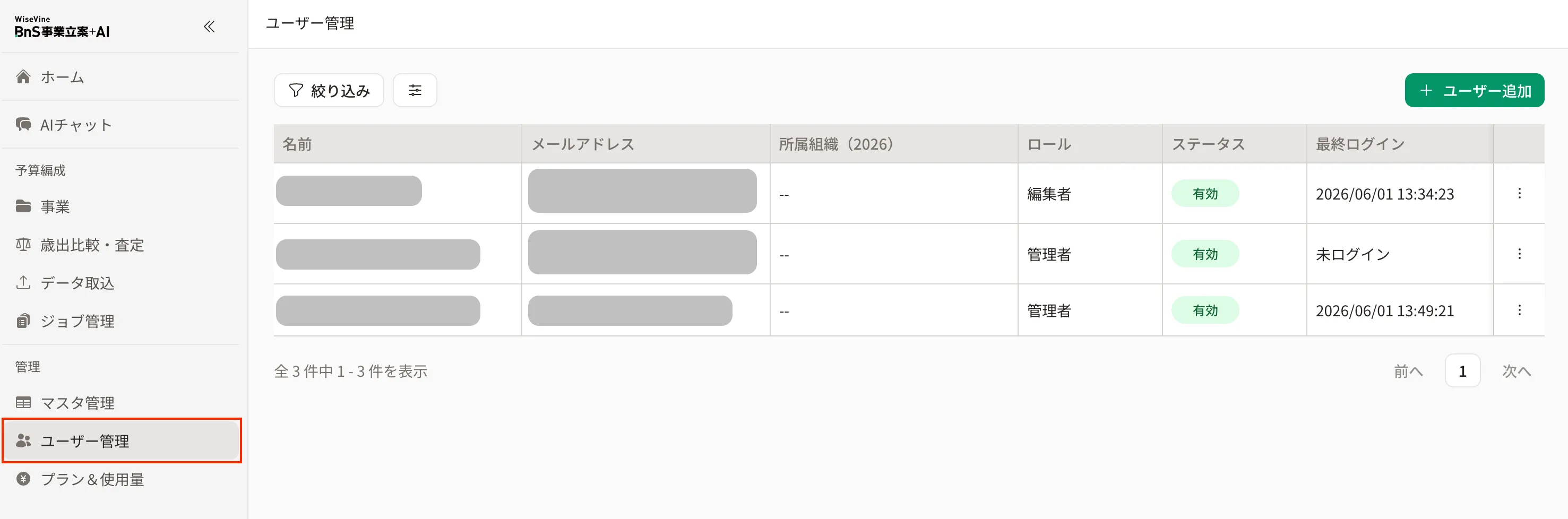Open the 絞り込み filter button
This screenshot has height=519, width=1568.
329,90
